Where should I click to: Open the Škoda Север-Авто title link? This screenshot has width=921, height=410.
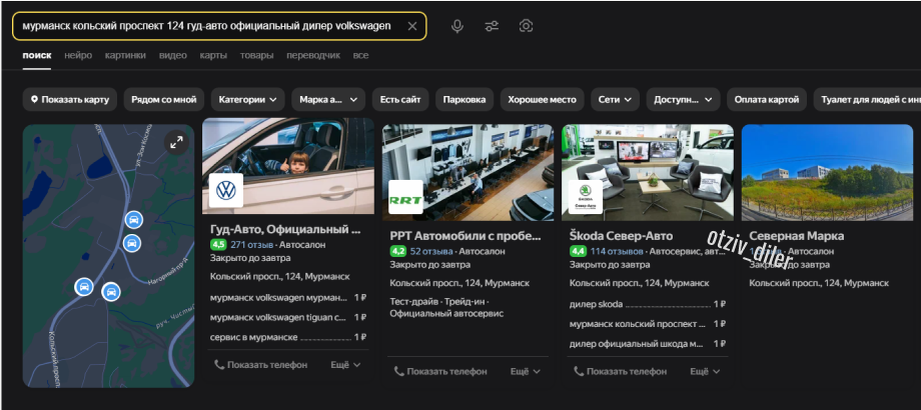coord(621,236)
